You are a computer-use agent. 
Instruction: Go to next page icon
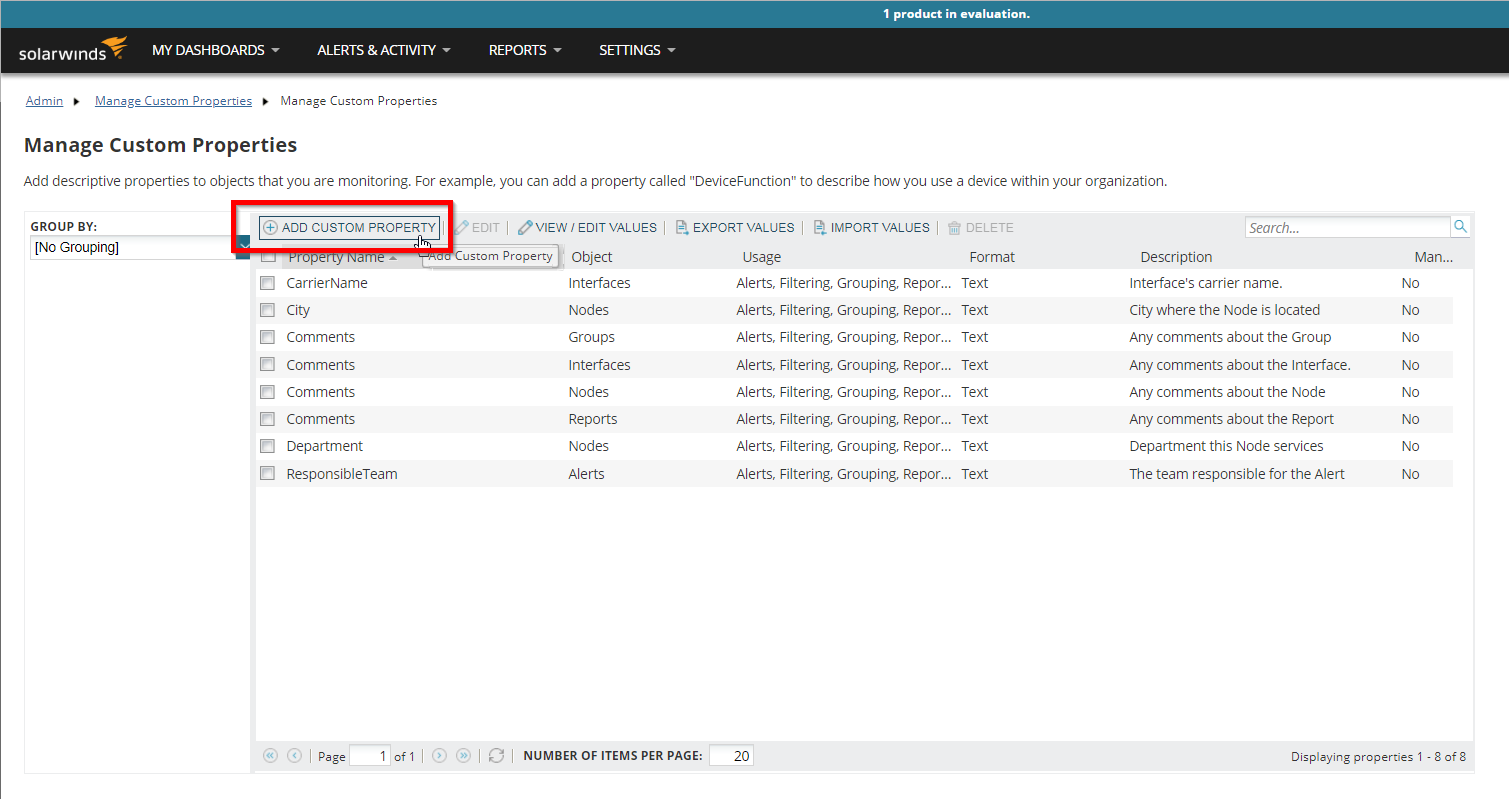pyautogui.click(x=439, y=756)
